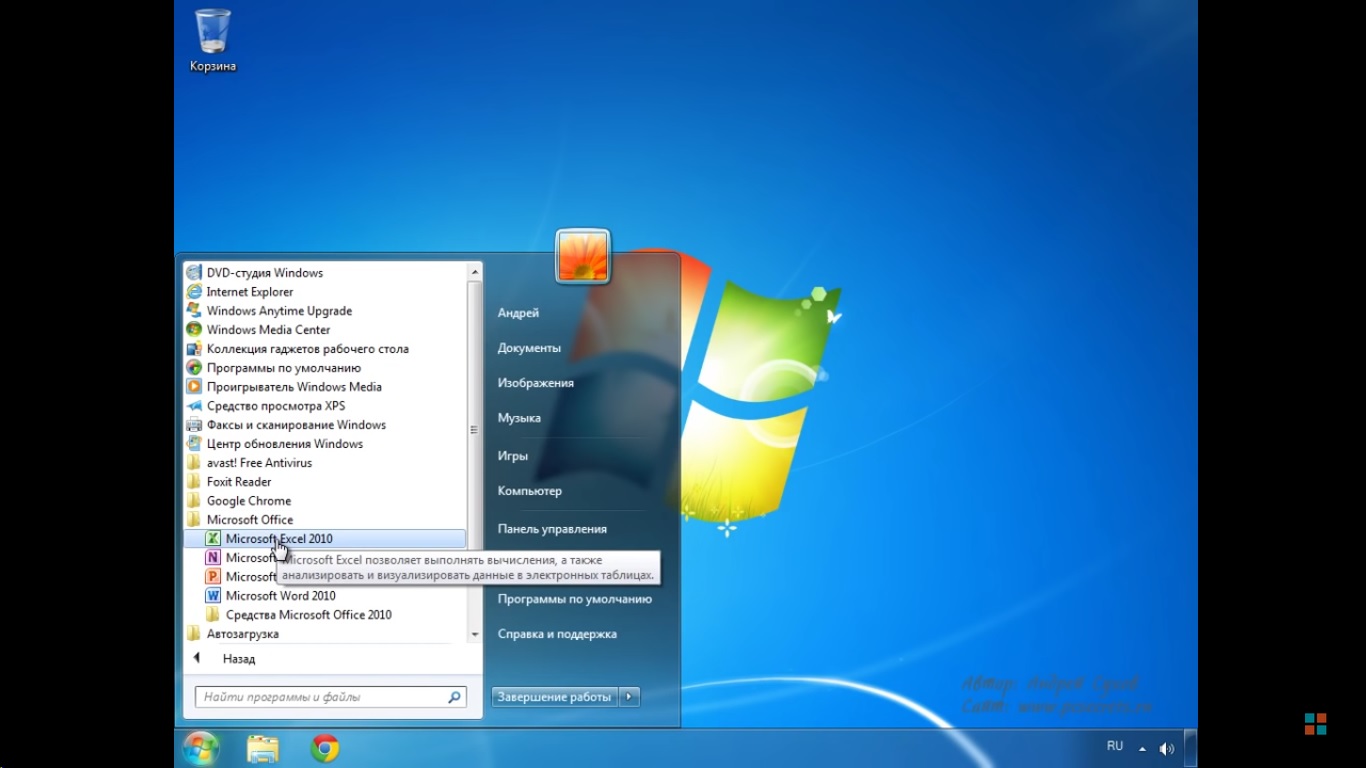
Task: Open the volume control in the tray
Action: pos(1166,746)
